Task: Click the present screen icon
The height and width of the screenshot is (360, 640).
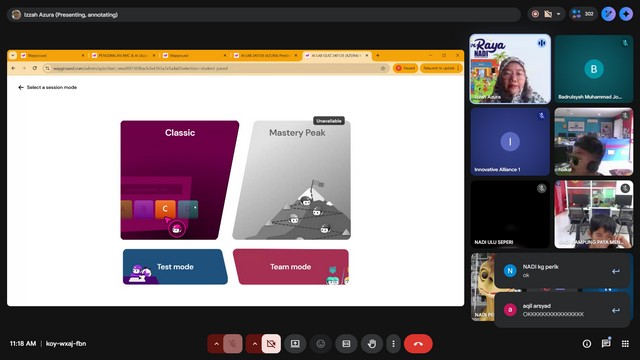Action: 295,344
